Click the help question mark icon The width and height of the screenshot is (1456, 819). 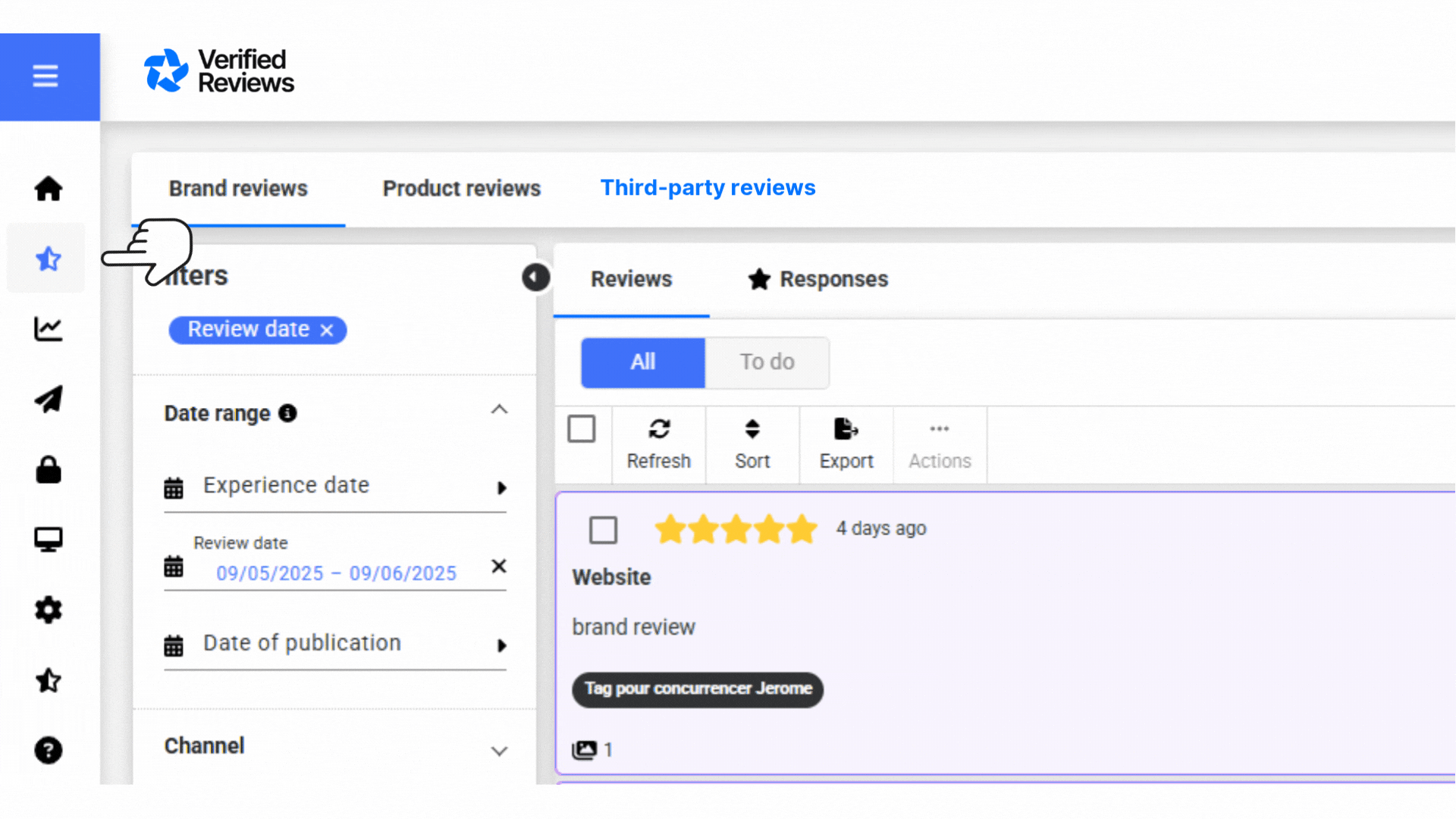pyautogui.click(x=49, y=750)
